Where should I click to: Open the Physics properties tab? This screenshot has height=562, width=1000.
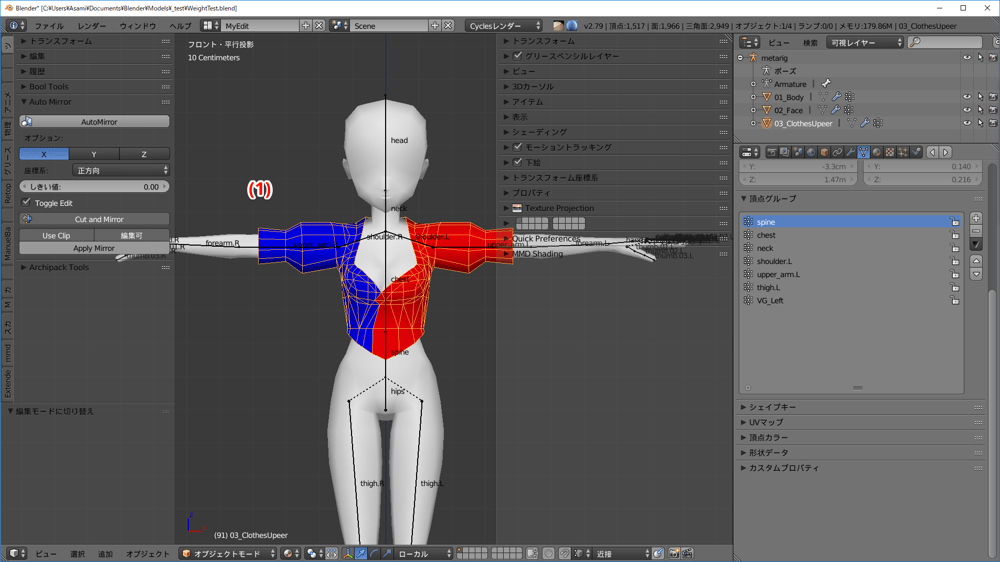(916, 152)
